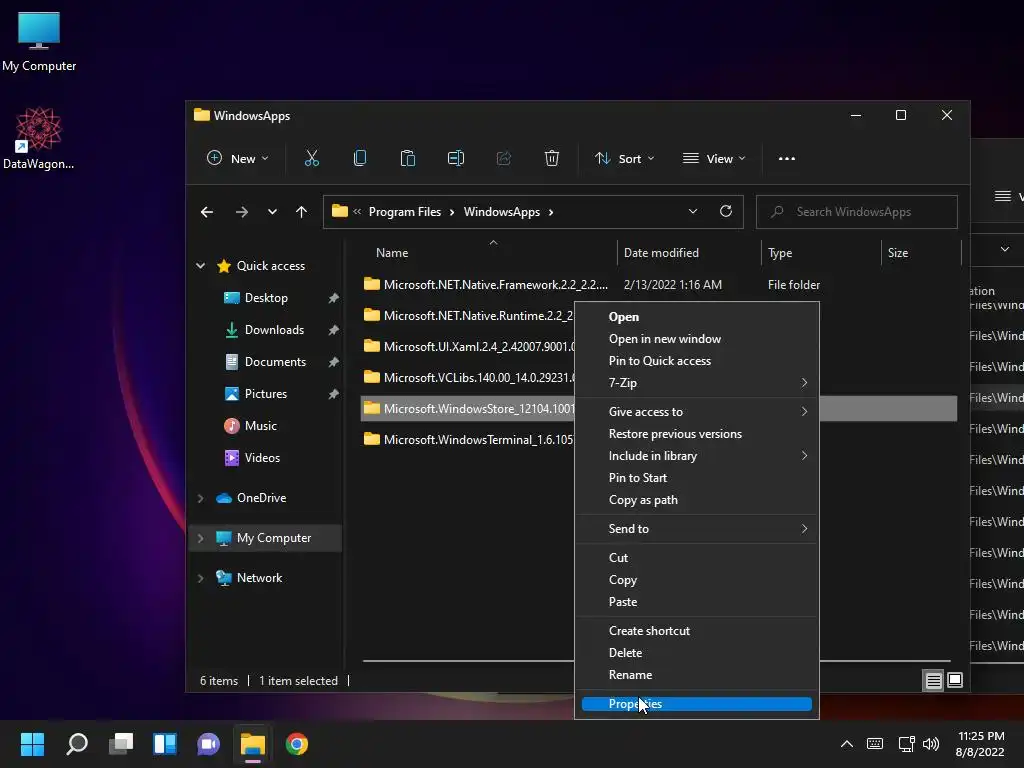Switch to large thumbnails view icon
This screenshot has width=1024, height=768.
(x=955, y=680)
